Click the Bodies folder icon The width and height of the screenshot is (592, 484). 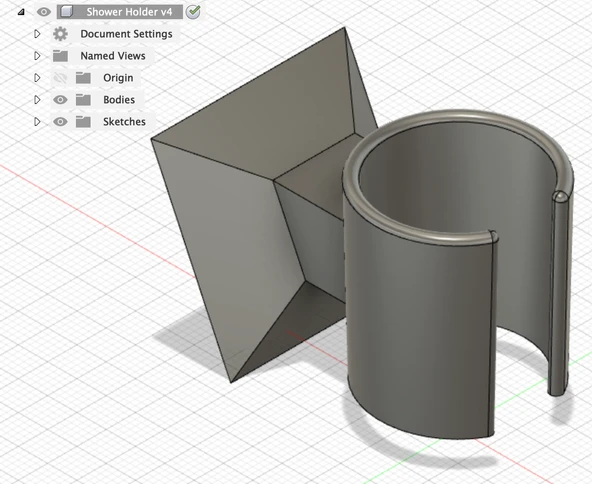click(83, 100)
